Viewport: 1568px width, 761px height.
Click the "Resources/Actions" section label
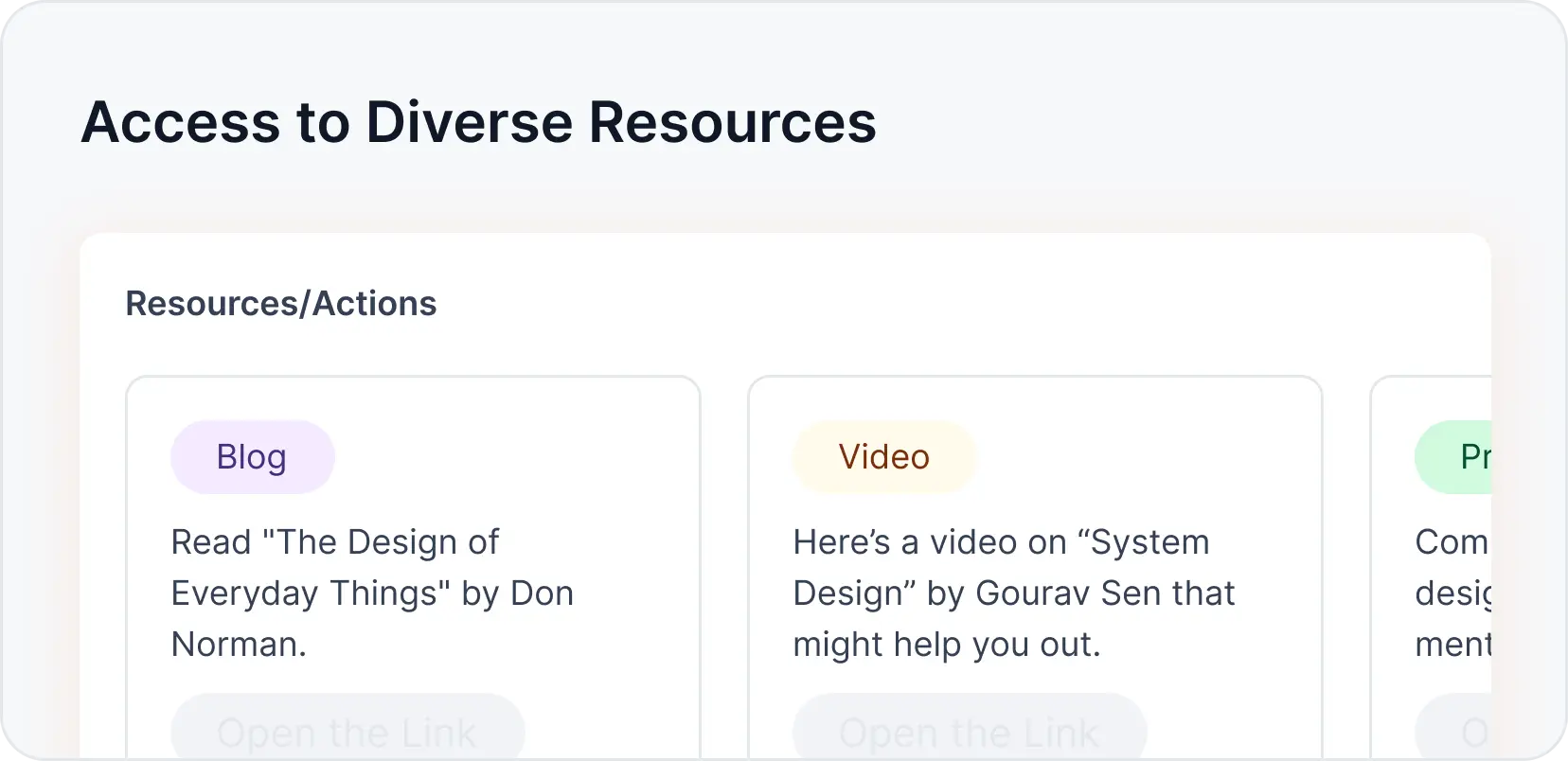pos(281,304)
